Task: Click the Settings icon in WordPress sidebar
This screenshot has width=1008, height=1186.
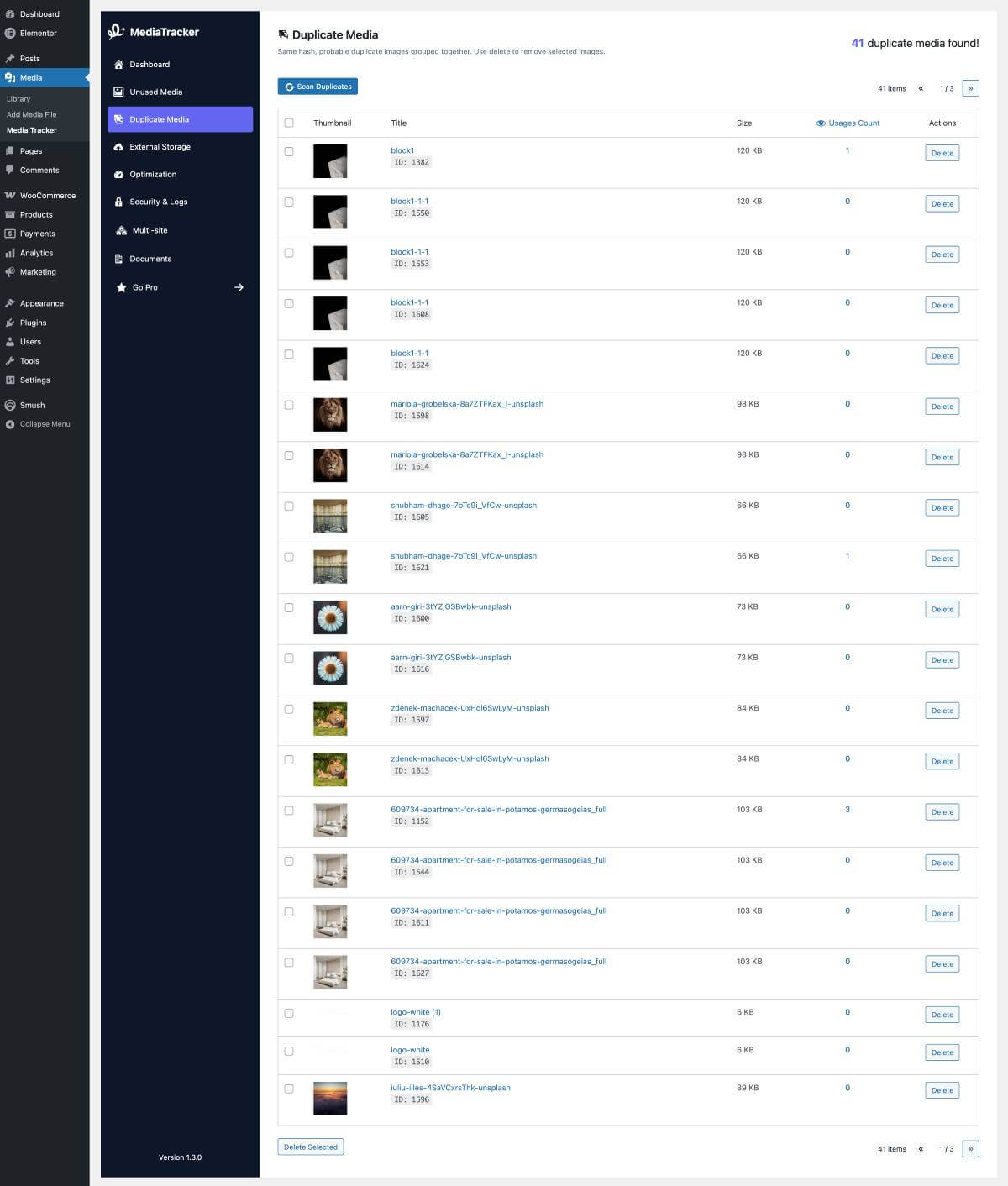Action: 10,380
